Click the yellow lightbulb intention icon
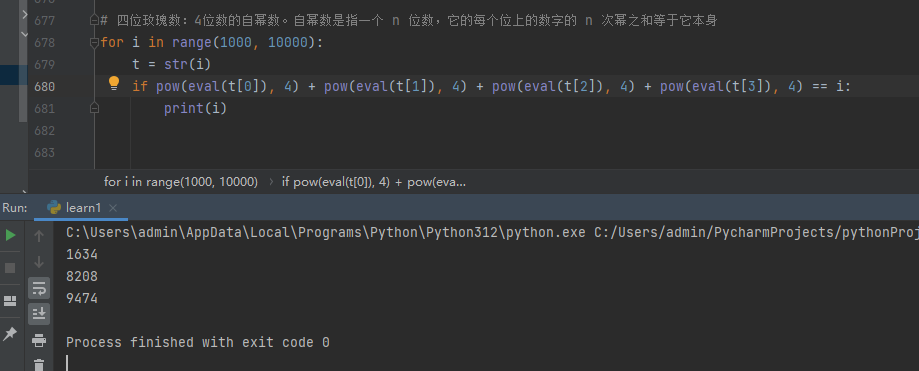Viewport: 919px width, 371px height. (x=114, y=84)
